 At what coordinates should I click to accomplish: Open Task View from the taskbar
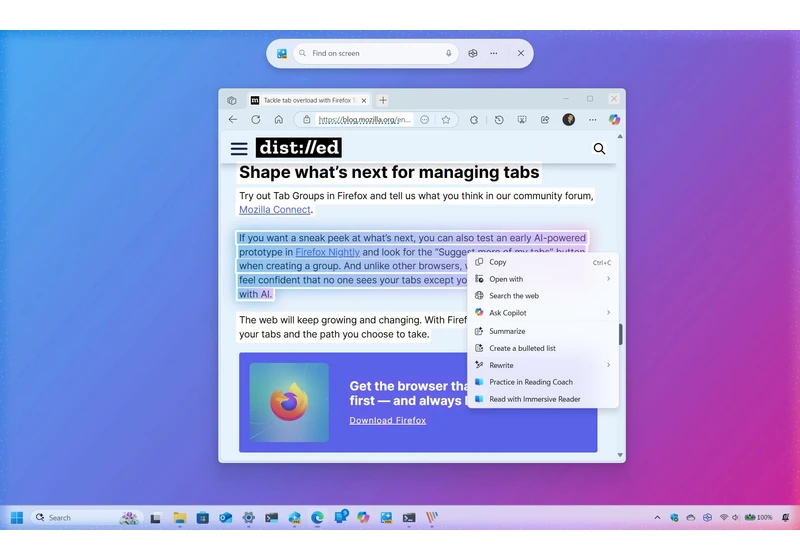click(x=156, y=518)
